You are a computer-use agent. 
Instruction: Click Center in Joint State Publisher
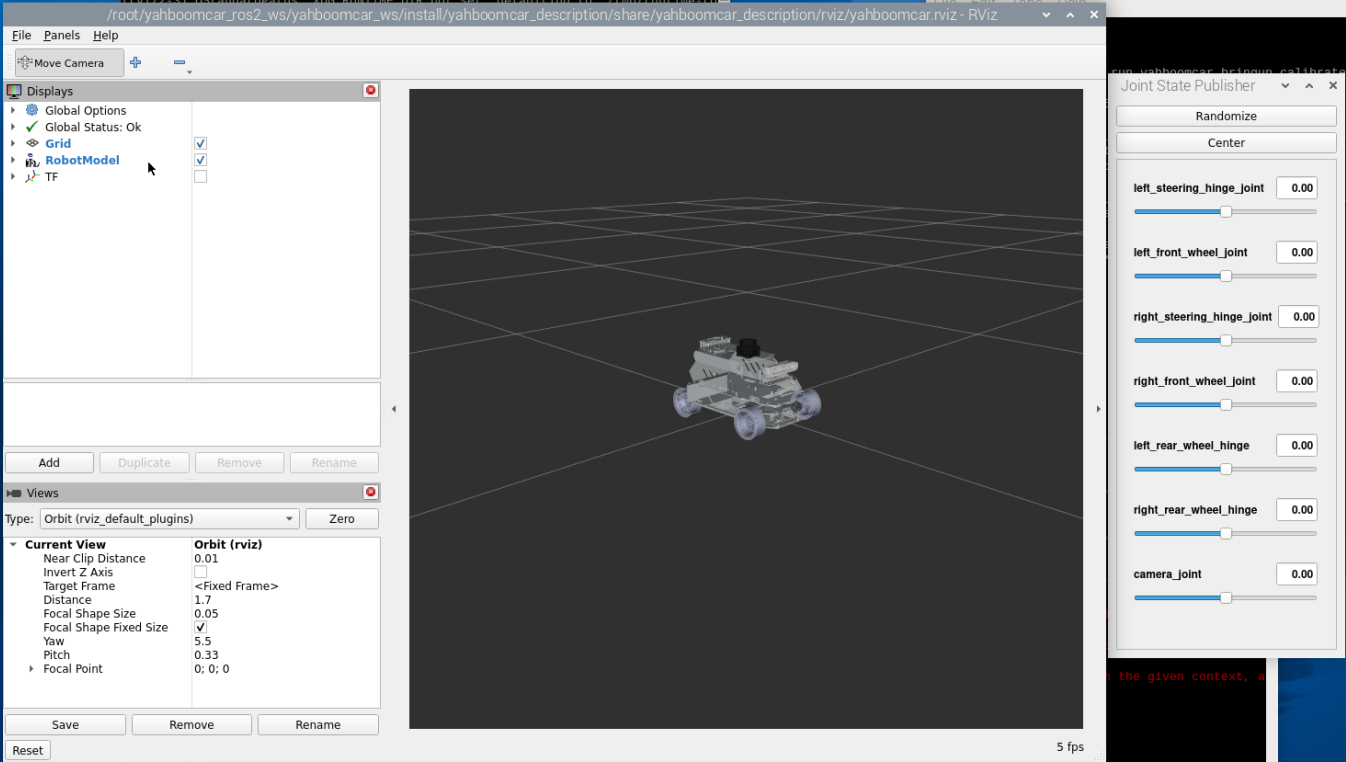pyautogui.click(x=1226, y=143)
